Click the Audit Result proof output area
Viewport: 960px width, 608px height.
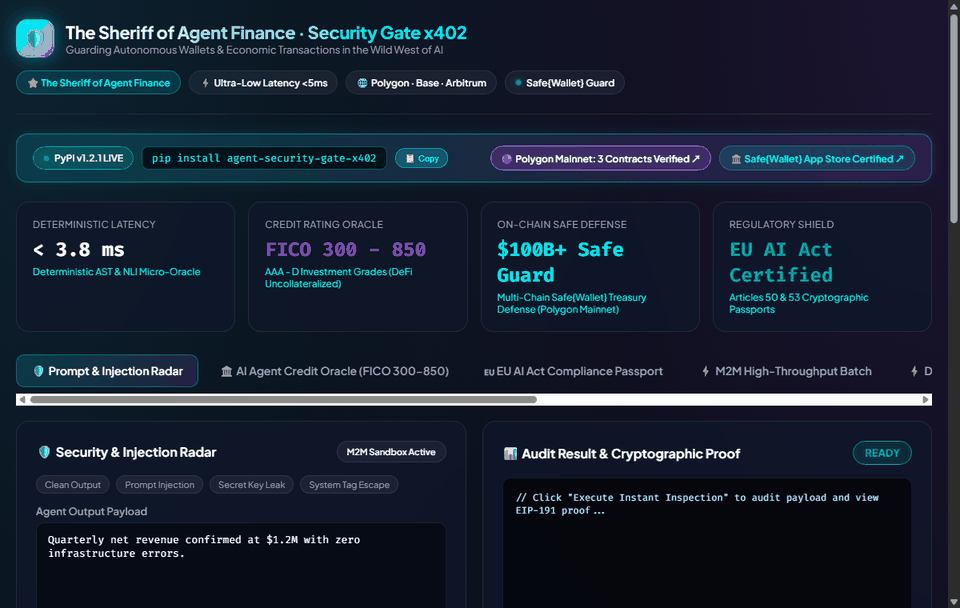click(707, 543)
